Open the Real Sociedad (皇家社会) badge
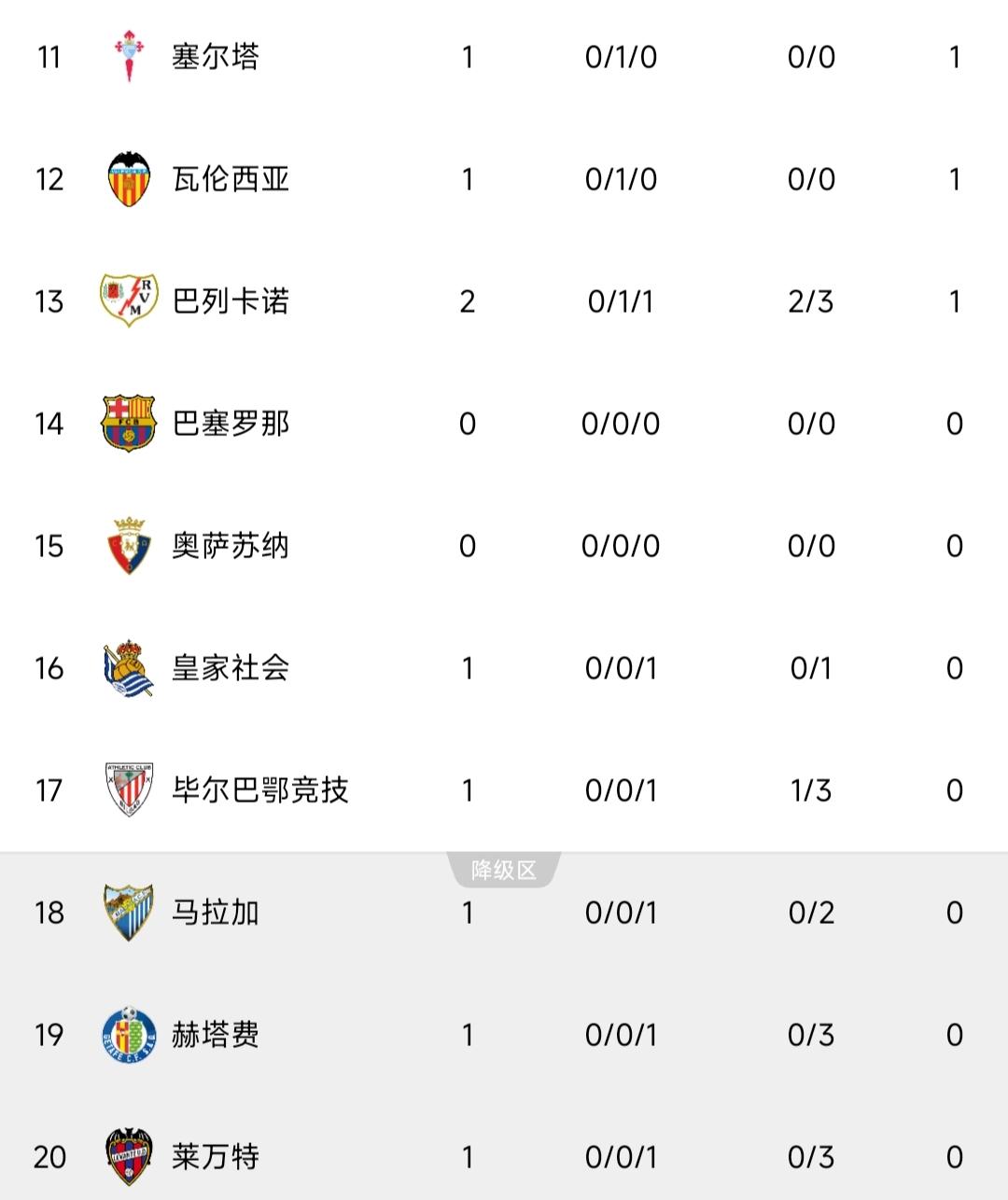The image size is (1008, 1200). click(129, 668)
